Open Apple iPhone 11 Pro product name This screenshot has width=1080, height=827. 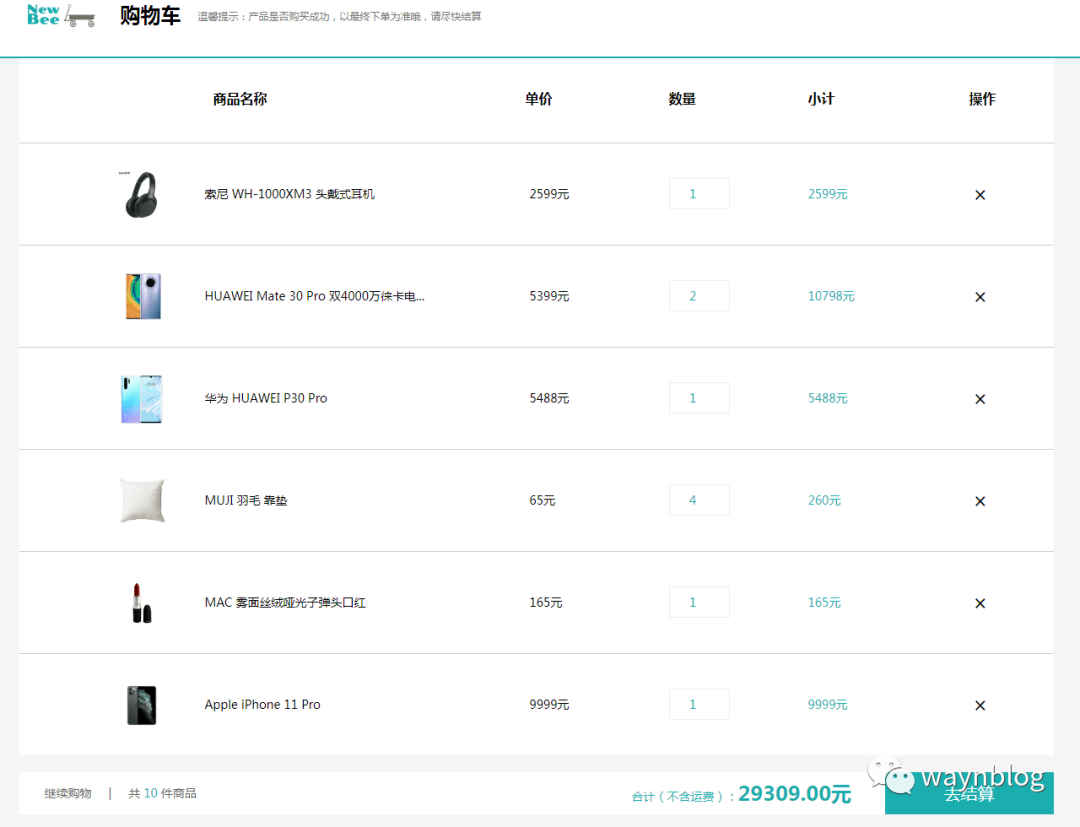(x=262, y=704)
